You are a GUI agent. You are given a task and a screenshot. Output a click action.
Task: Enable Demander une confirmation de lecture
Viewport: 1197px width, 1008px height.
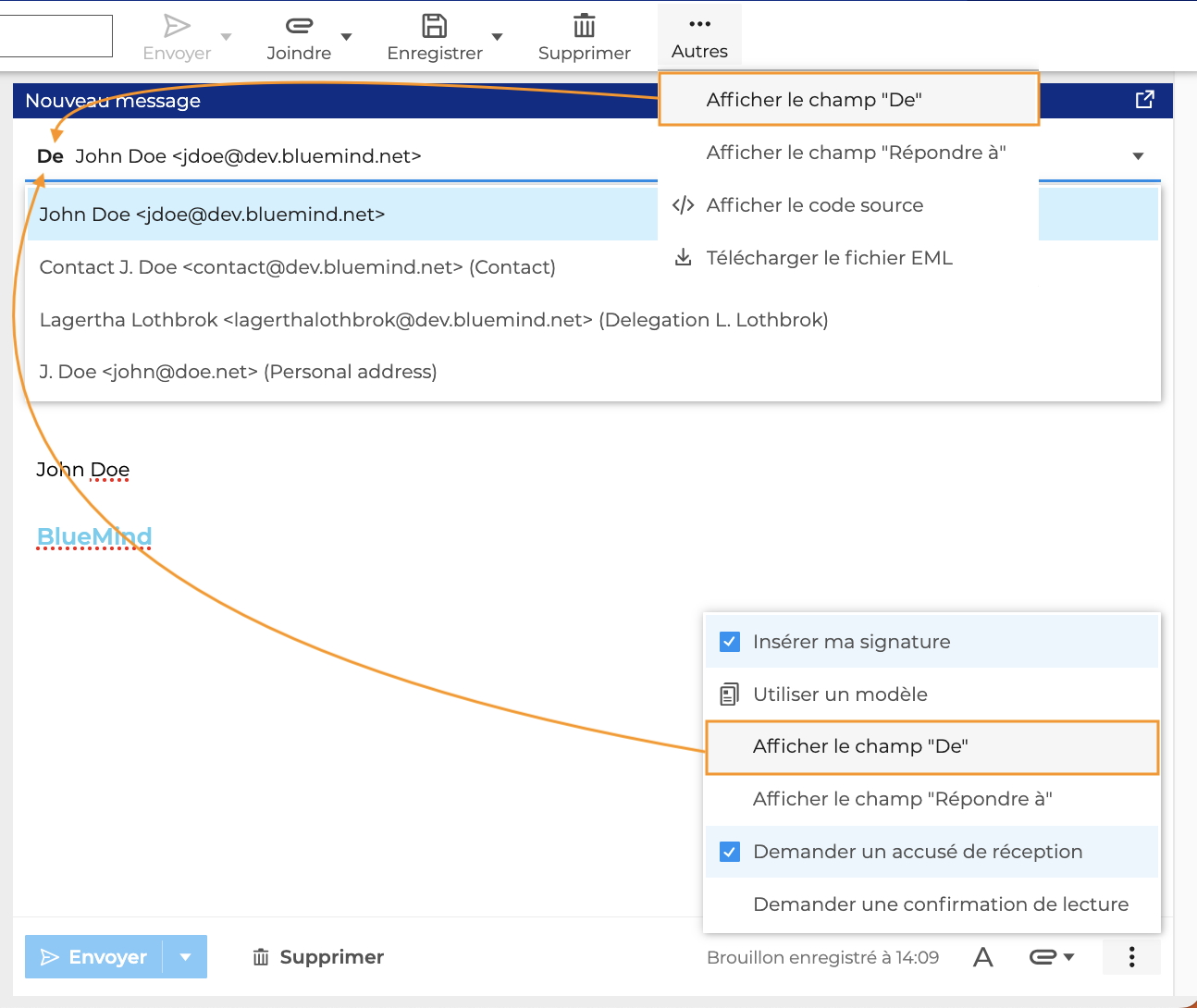click(940, 904)
